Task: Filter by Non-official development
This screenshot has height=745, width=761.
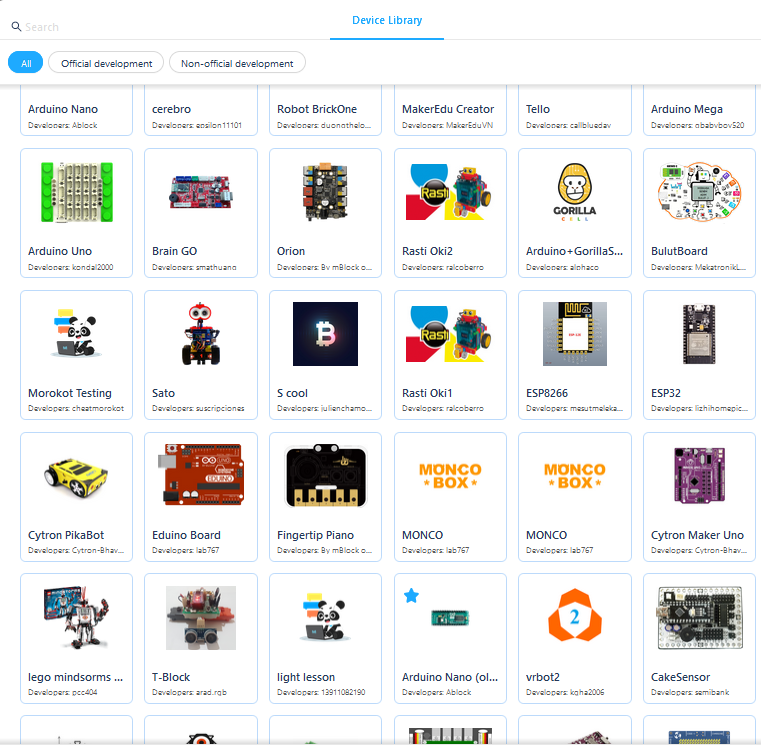Action: click(x=237, y=63)
